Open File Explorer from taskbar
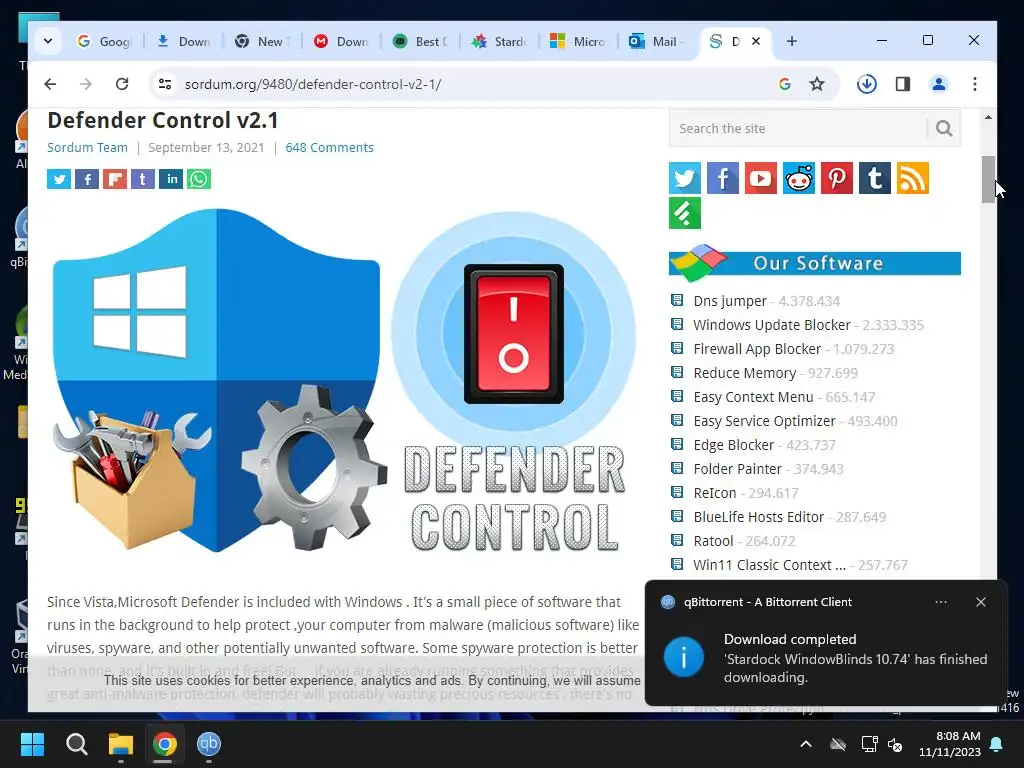 pos(121,744)
